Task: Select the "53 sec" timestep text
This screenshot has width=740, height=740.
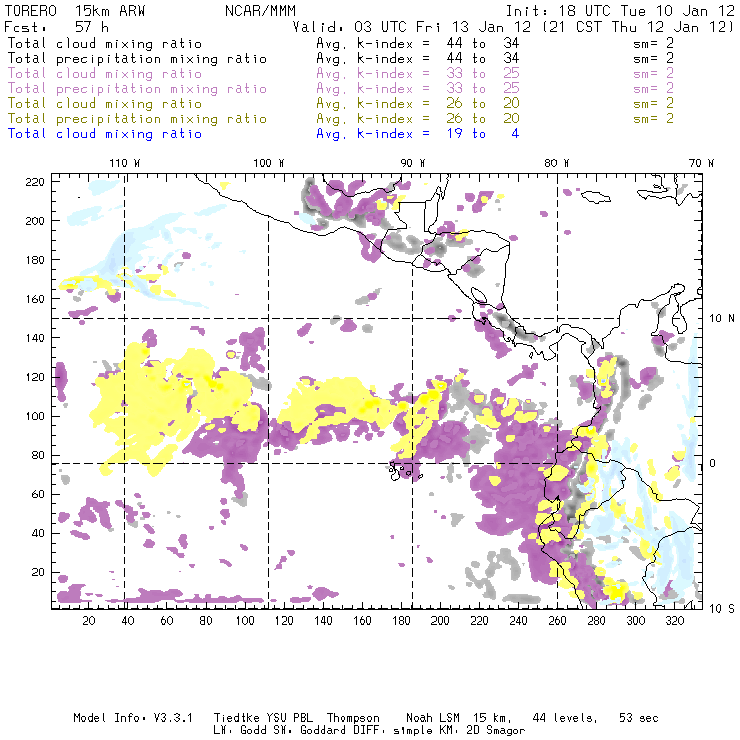Action: (639, 718)
